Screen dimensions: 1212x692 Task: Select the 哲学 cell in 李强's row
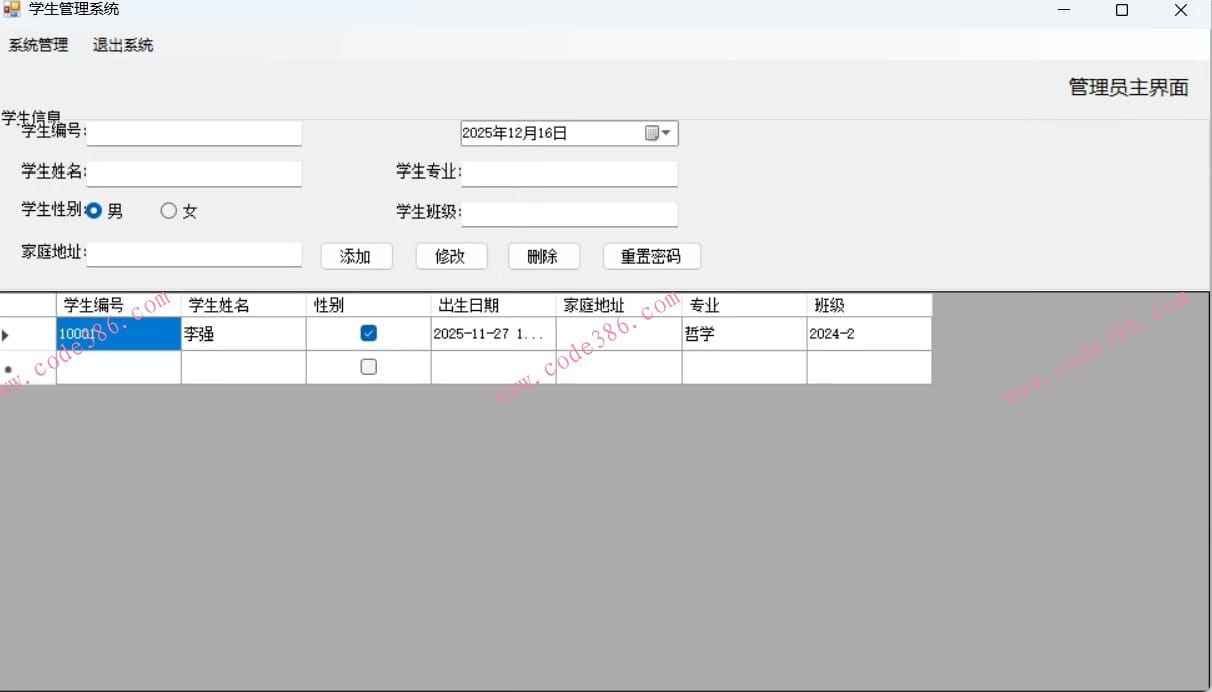pos(742,333)
